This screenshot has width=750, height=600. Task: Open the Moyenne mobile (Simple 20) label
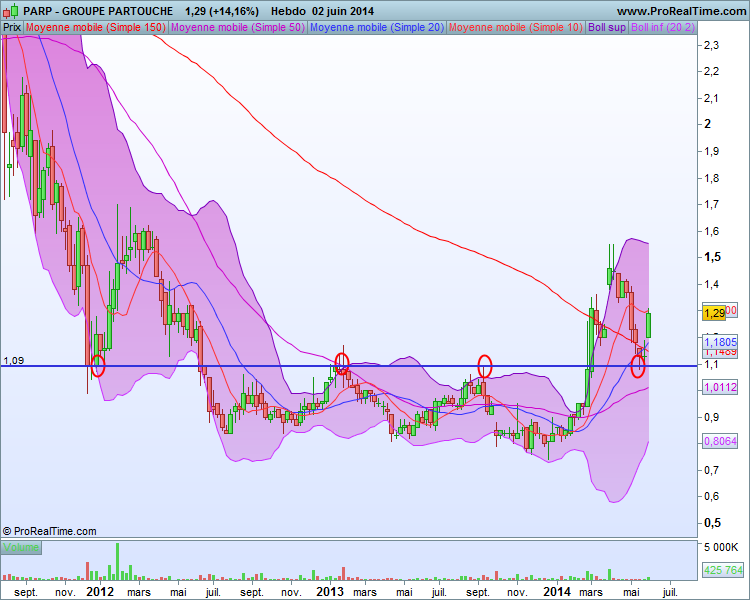(377, 28)
